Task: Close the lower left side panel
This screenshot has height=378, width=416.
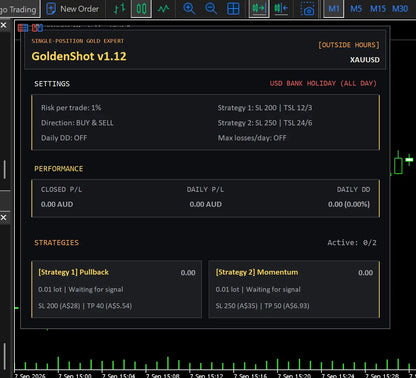Action: [3, 218]
